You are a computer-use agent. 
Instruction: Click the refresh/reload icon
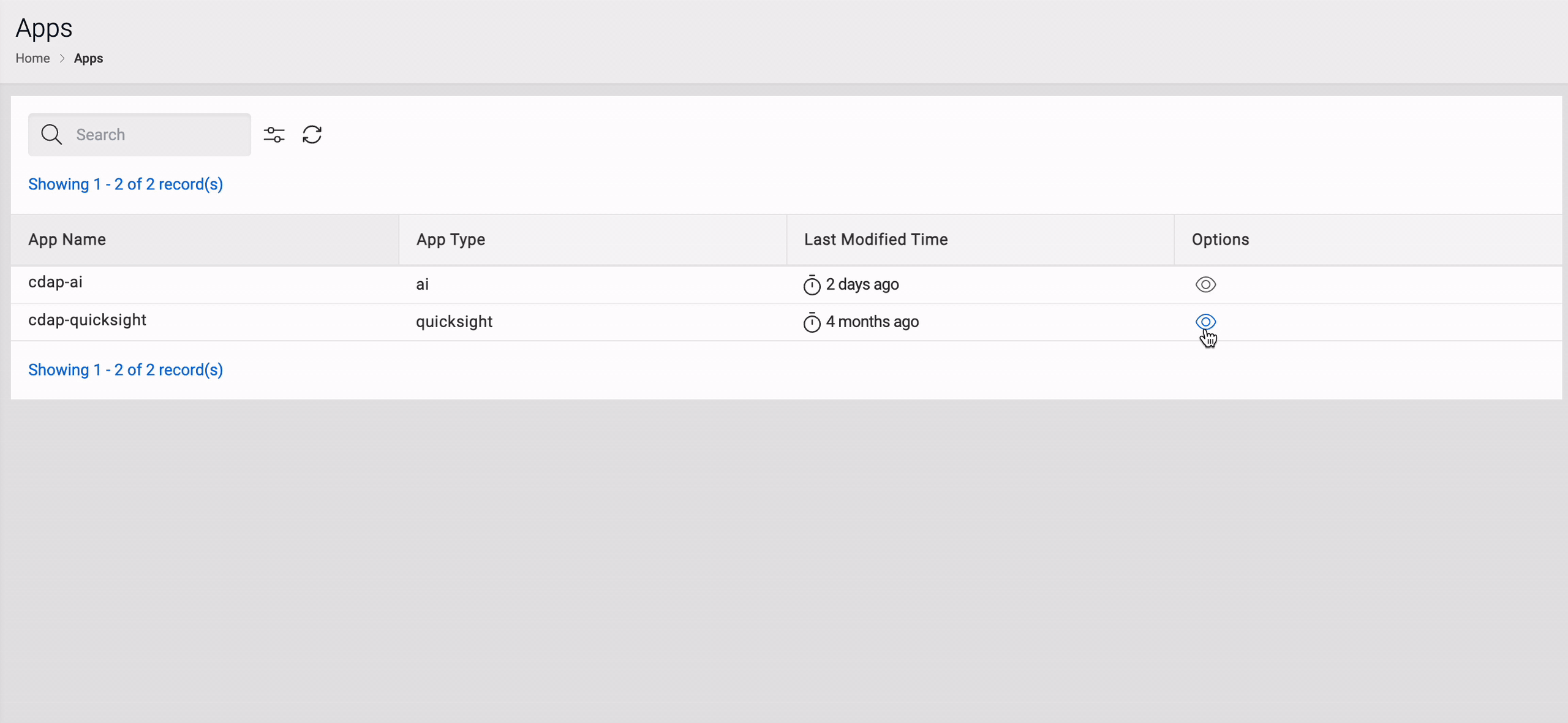point(312,135)
